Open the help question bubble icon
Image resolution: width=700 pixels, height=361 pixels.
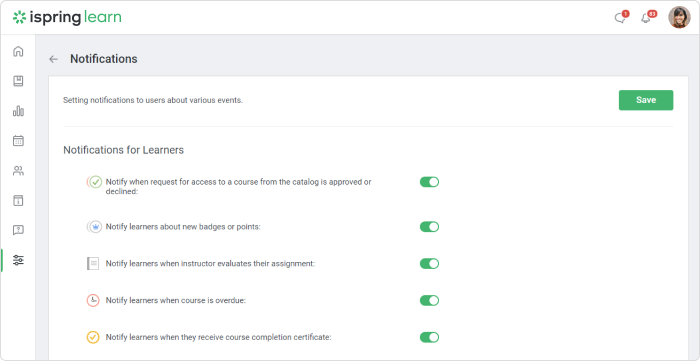18,230
